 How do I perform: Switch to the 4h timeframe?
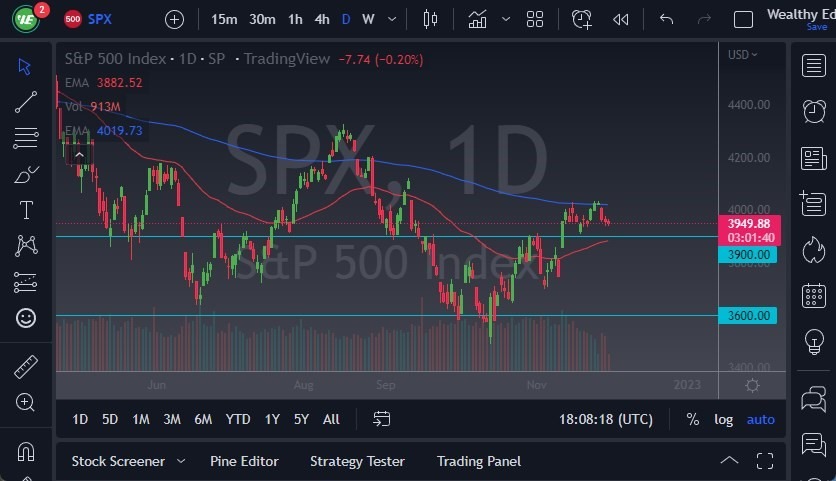point(322,20)
